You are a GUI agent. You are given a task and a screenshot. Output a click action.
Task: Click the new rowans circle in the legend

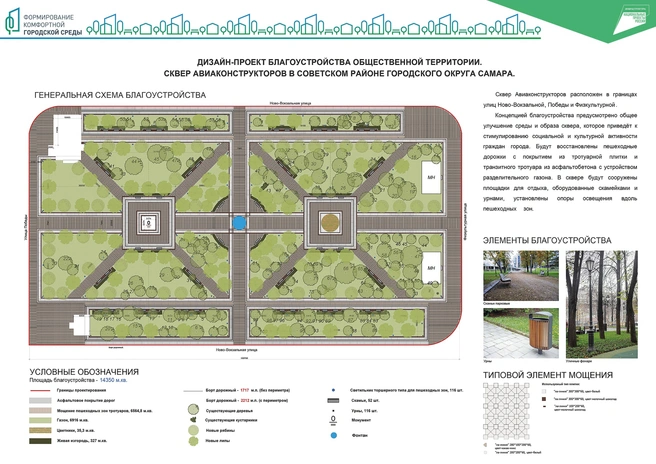193,430
